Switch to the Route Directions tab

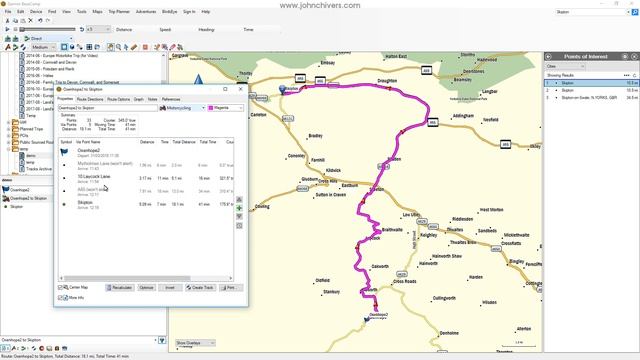pos(90,99)
